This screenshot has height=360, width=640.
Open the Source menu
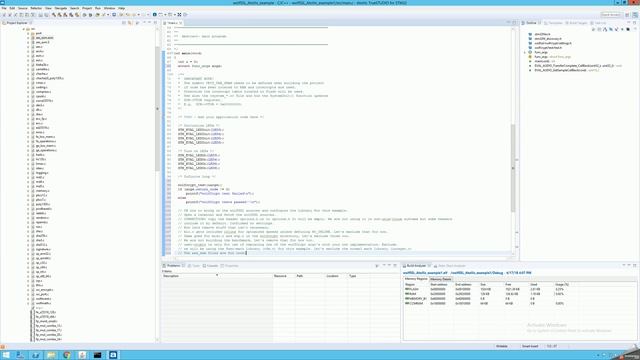[23, 8]
